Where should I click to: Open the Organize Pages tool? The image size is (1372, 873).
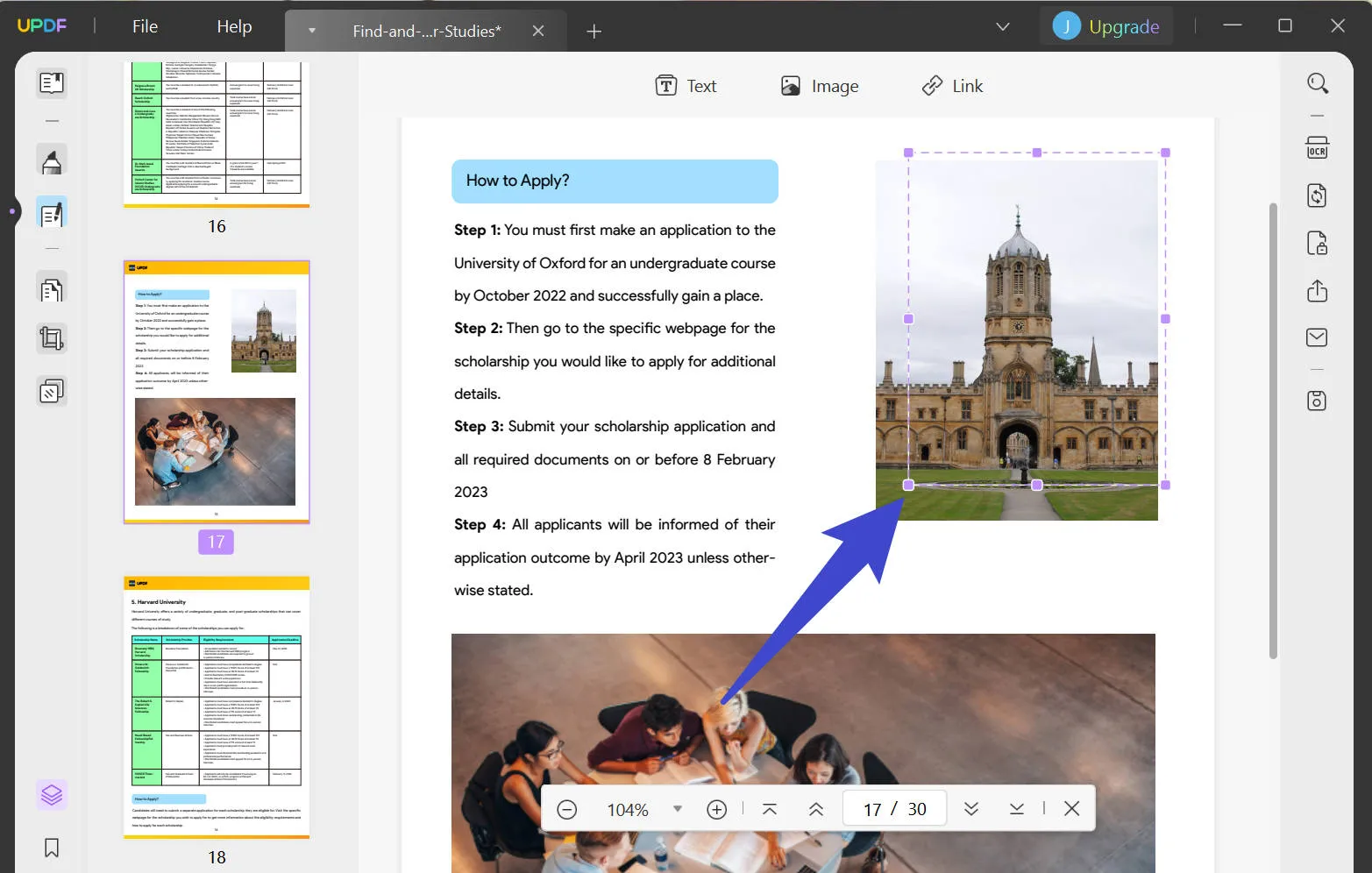click(51, 287)
